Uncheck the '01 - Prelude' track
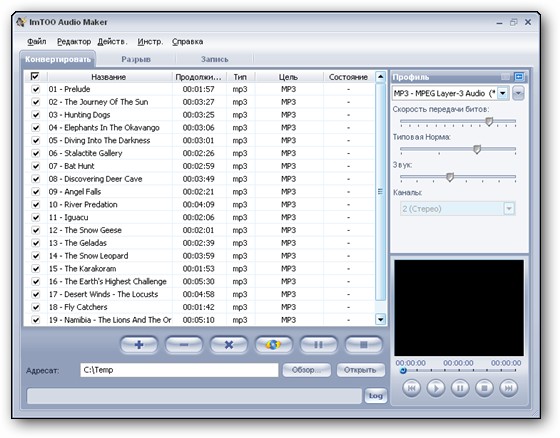The image size is (560, 438). click(x=36, y=89)
